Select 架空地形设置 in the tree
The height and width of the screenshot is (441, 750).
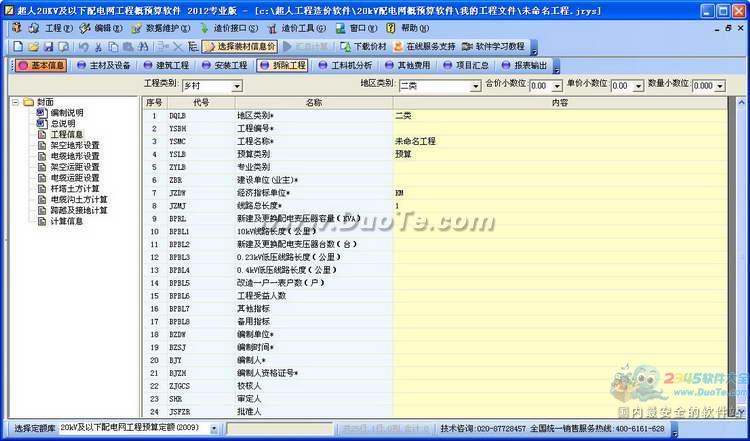[75, 145]
